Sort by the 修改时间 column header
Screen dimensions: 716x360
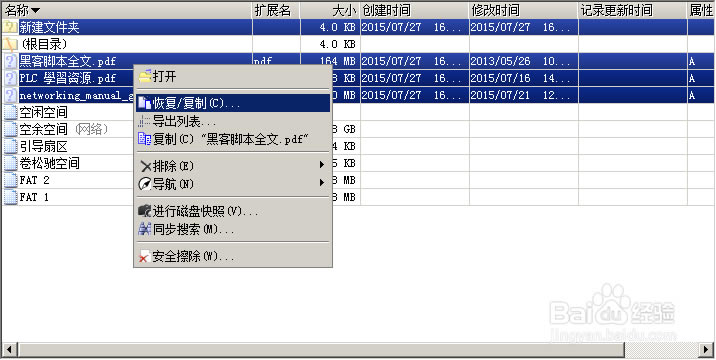click(524, 10)
